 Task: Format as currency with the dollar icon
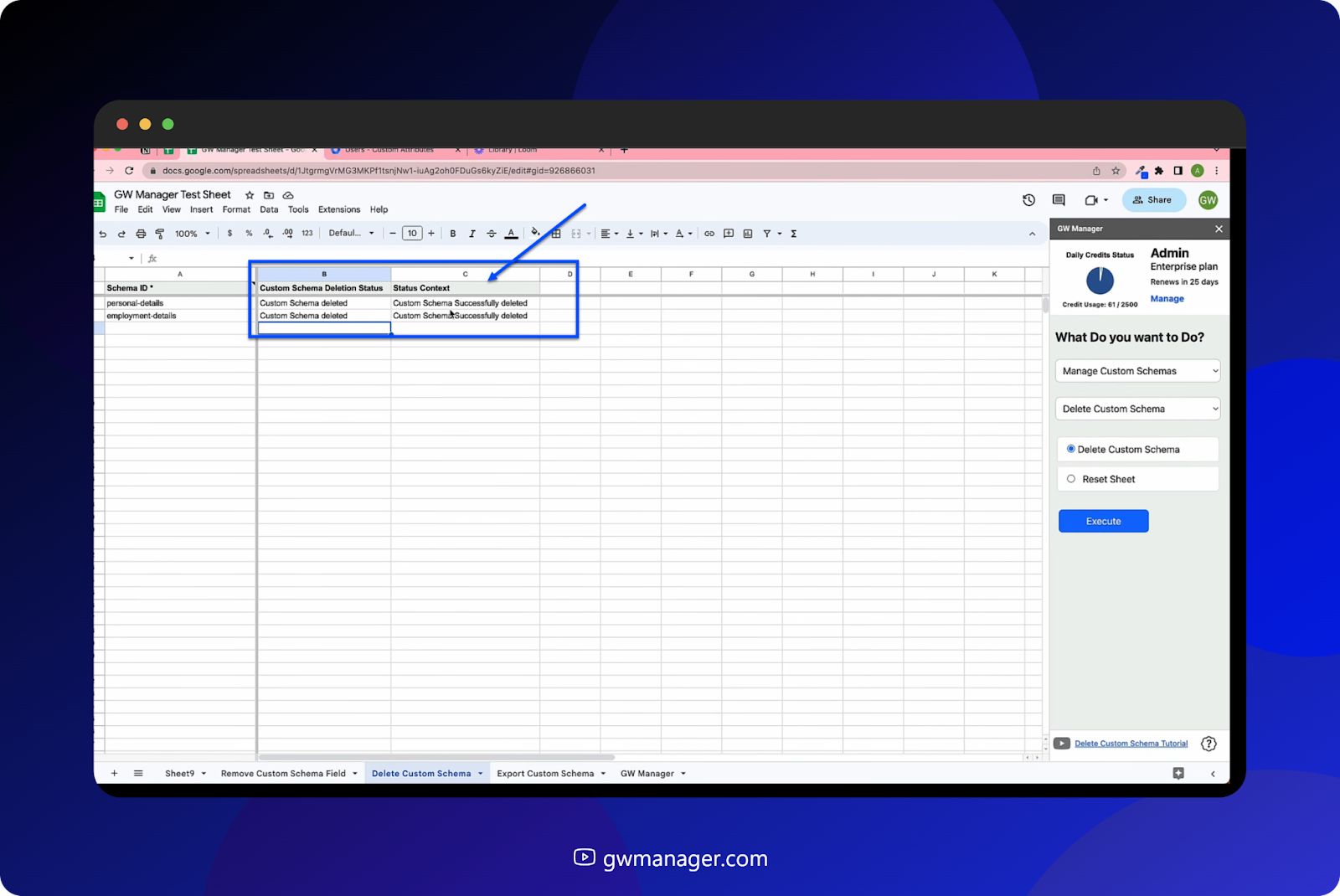click(229, 234)
